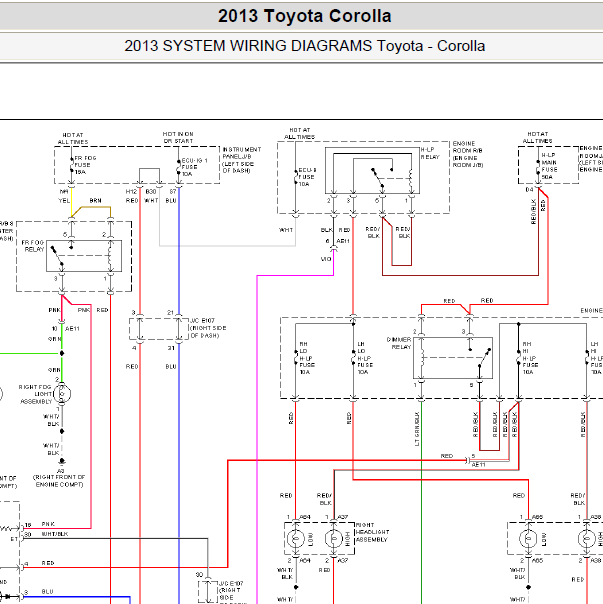The width and height of the screenshot is (603, 604).
Task: Select the HOT IN ON OR START label
Action: (x=178, y=138)
